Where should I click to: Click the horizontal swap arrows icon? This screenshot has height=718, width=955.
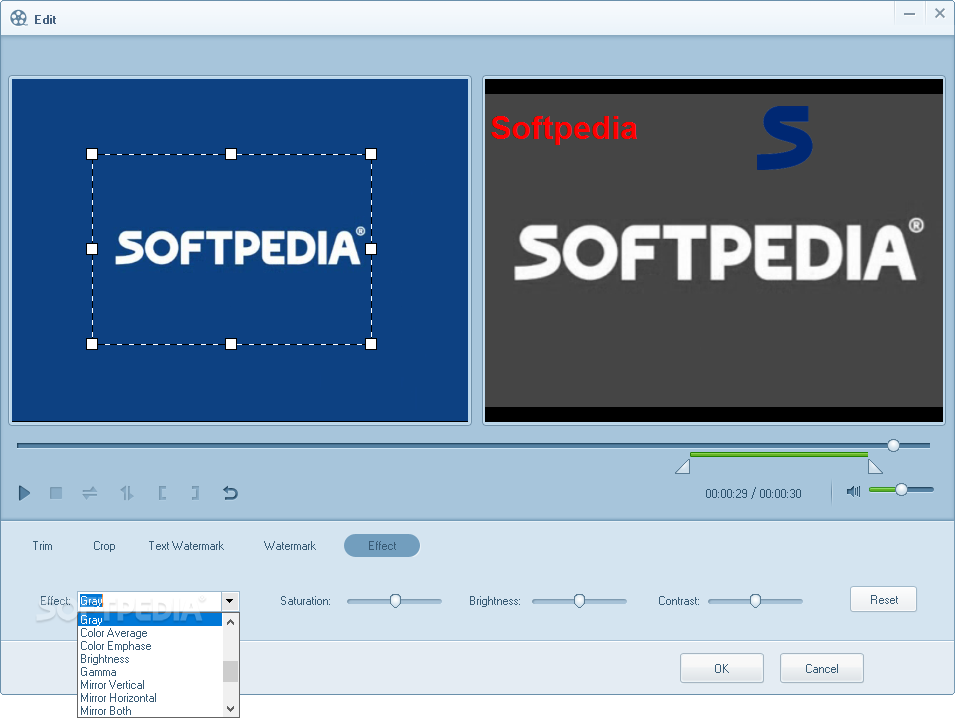click(90, 493)
